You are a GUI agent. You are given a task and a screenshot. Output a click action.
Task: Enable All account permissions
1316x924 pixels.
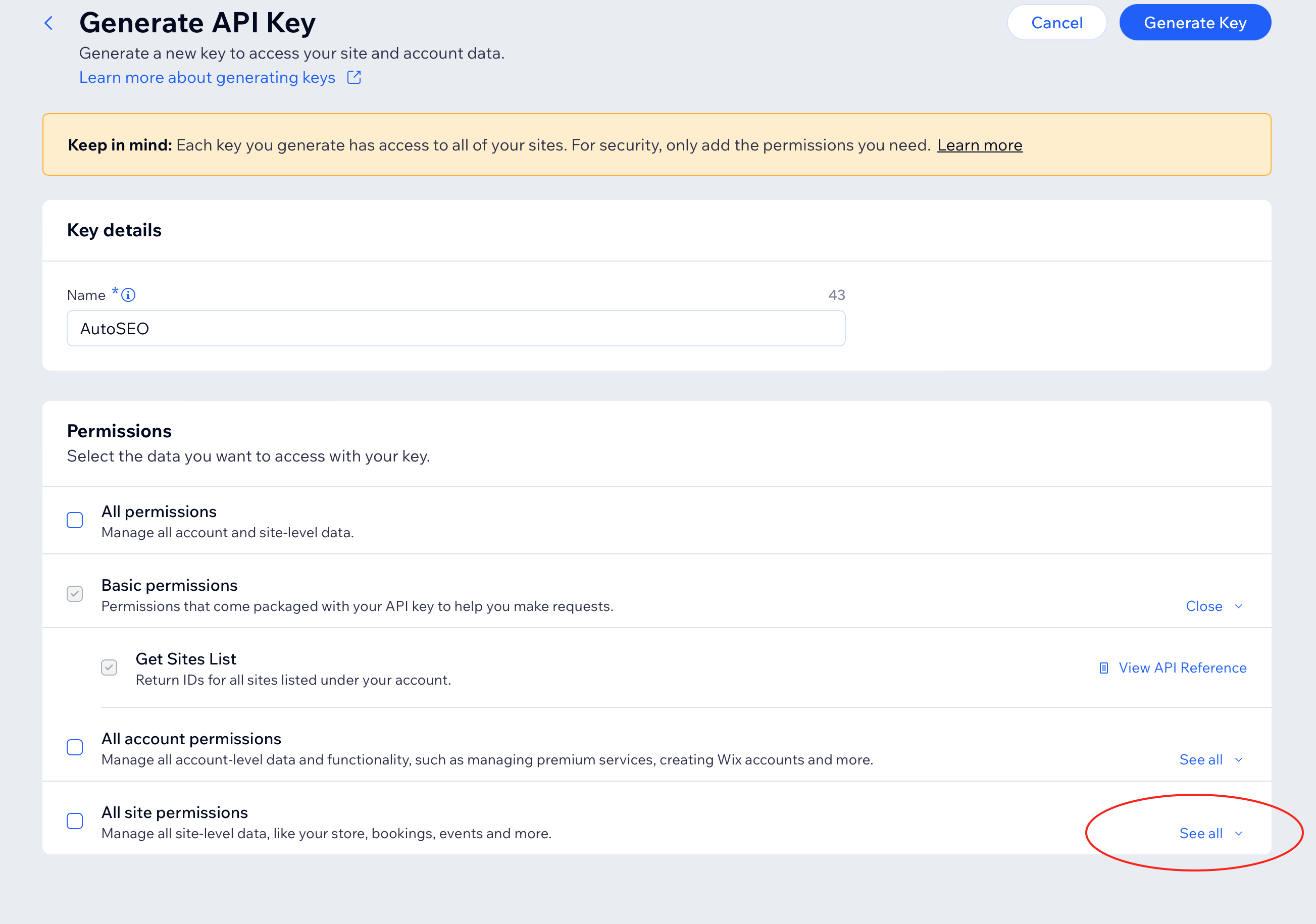75,747
